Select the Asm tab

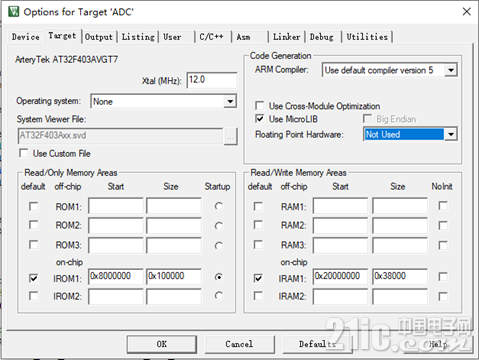click(243, 37)
